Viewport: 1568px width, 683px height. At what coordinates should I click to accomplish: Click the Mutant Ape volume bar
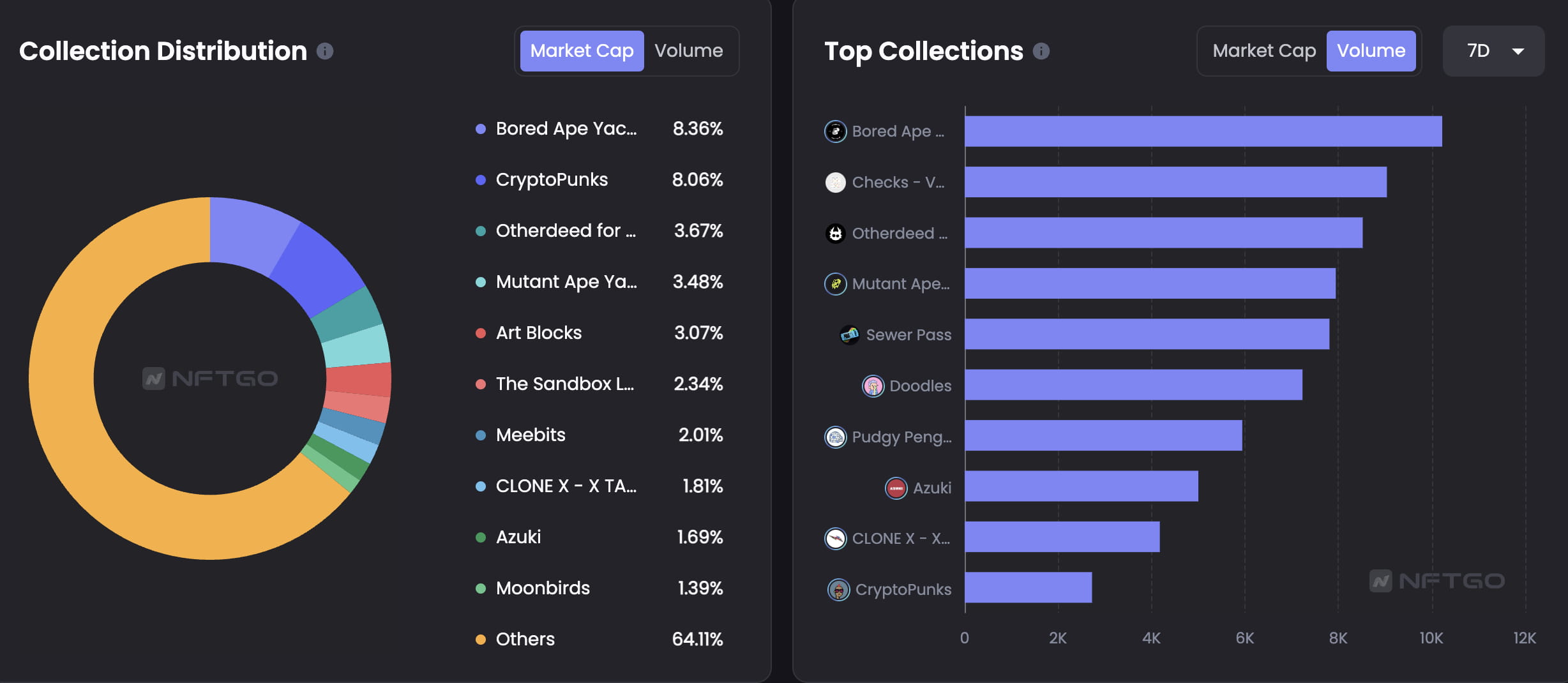point(1149,283)
